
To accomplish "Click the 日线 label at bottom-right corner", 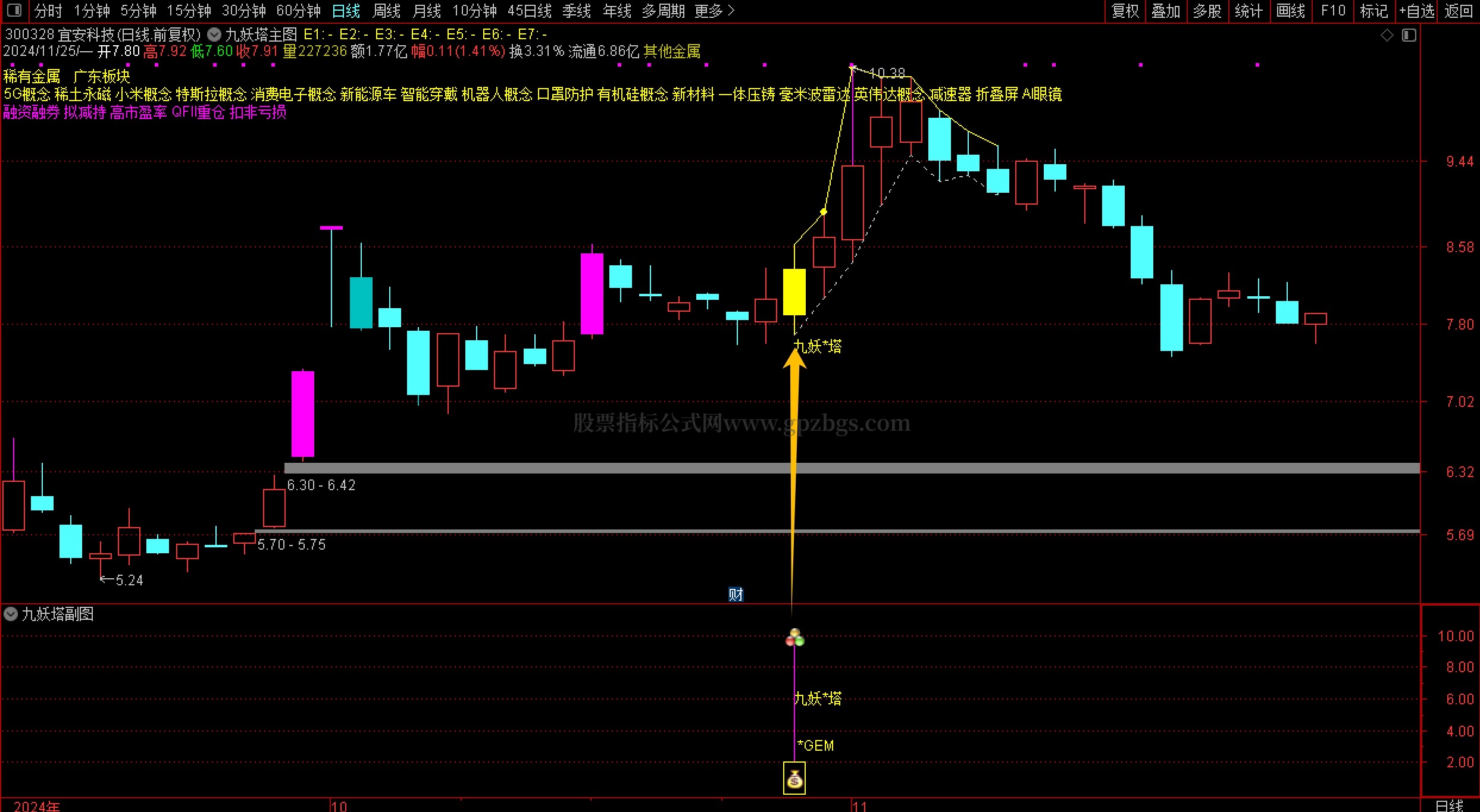I will pyautogui.click(x=1449, y=805).
